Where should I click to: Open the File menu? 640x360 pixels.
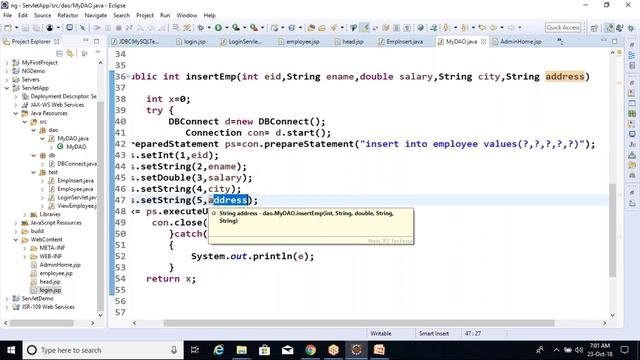click(7, 15)
